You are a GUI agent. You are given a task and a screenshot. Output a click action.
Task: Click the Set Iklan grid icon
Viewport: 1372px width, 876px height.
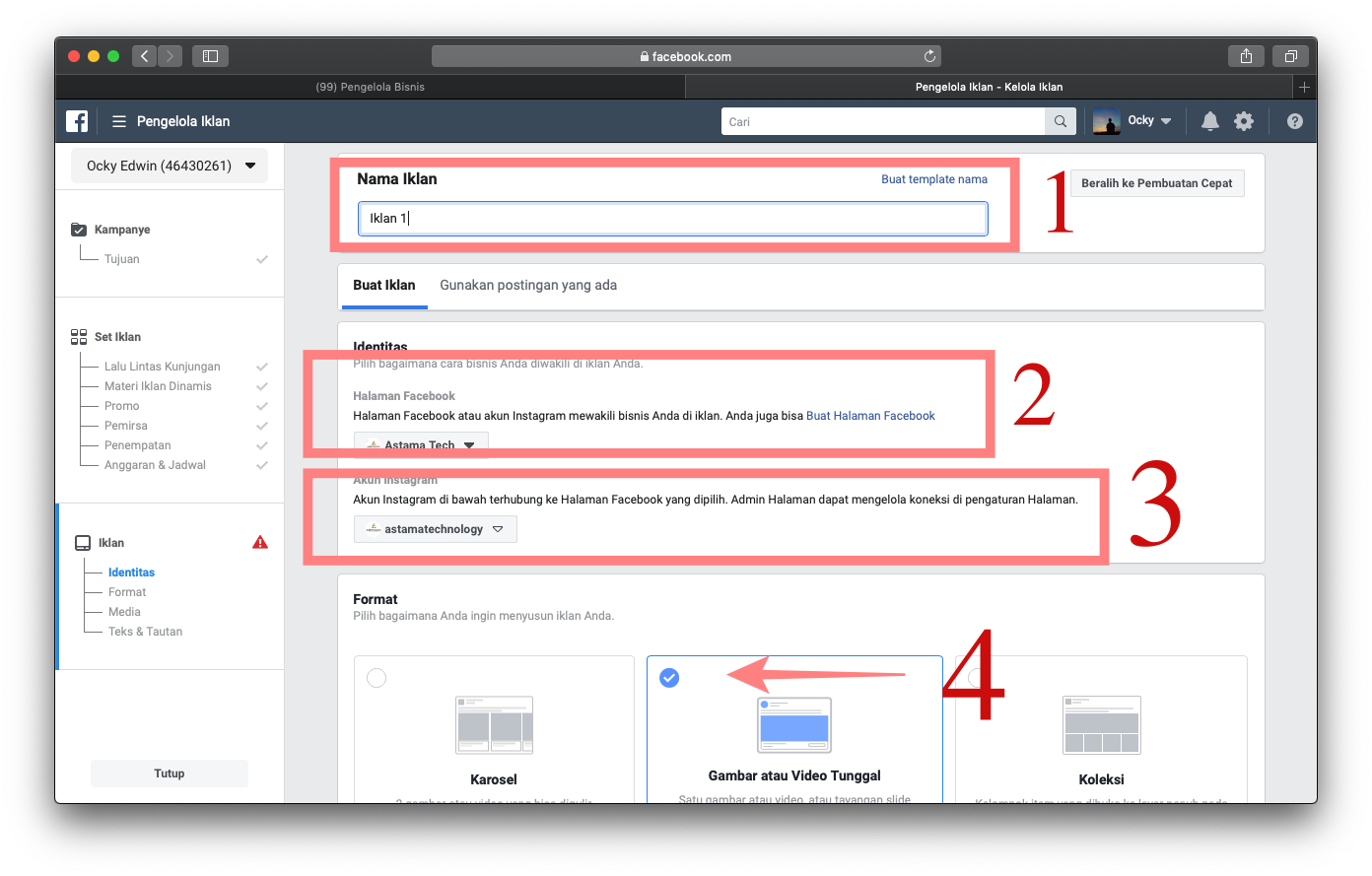point(79,337)
